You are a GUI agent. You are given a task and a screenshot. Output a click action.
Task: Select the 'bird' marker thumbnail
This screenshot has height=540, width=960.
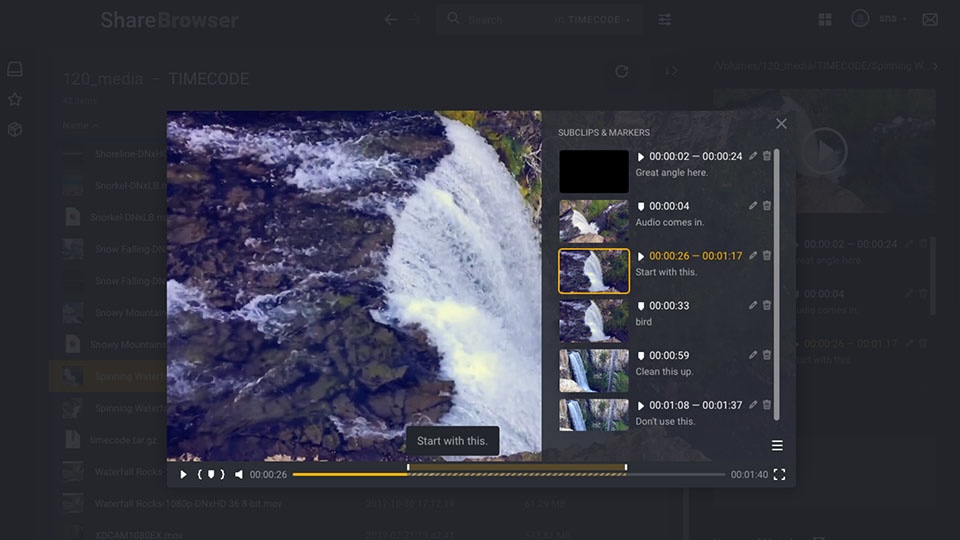594,321
